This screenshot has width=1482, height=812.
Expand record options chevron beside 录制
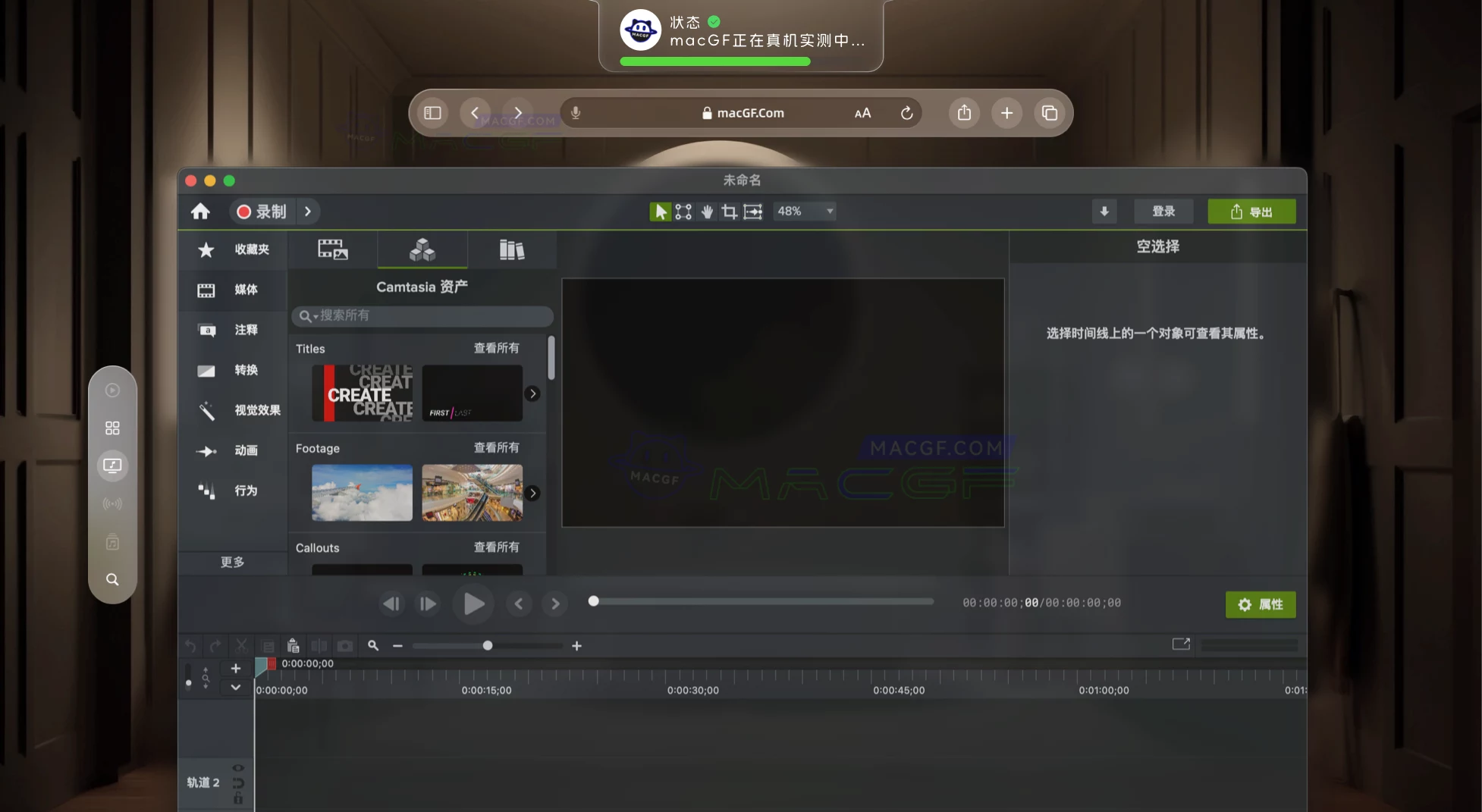coord(308,212)
